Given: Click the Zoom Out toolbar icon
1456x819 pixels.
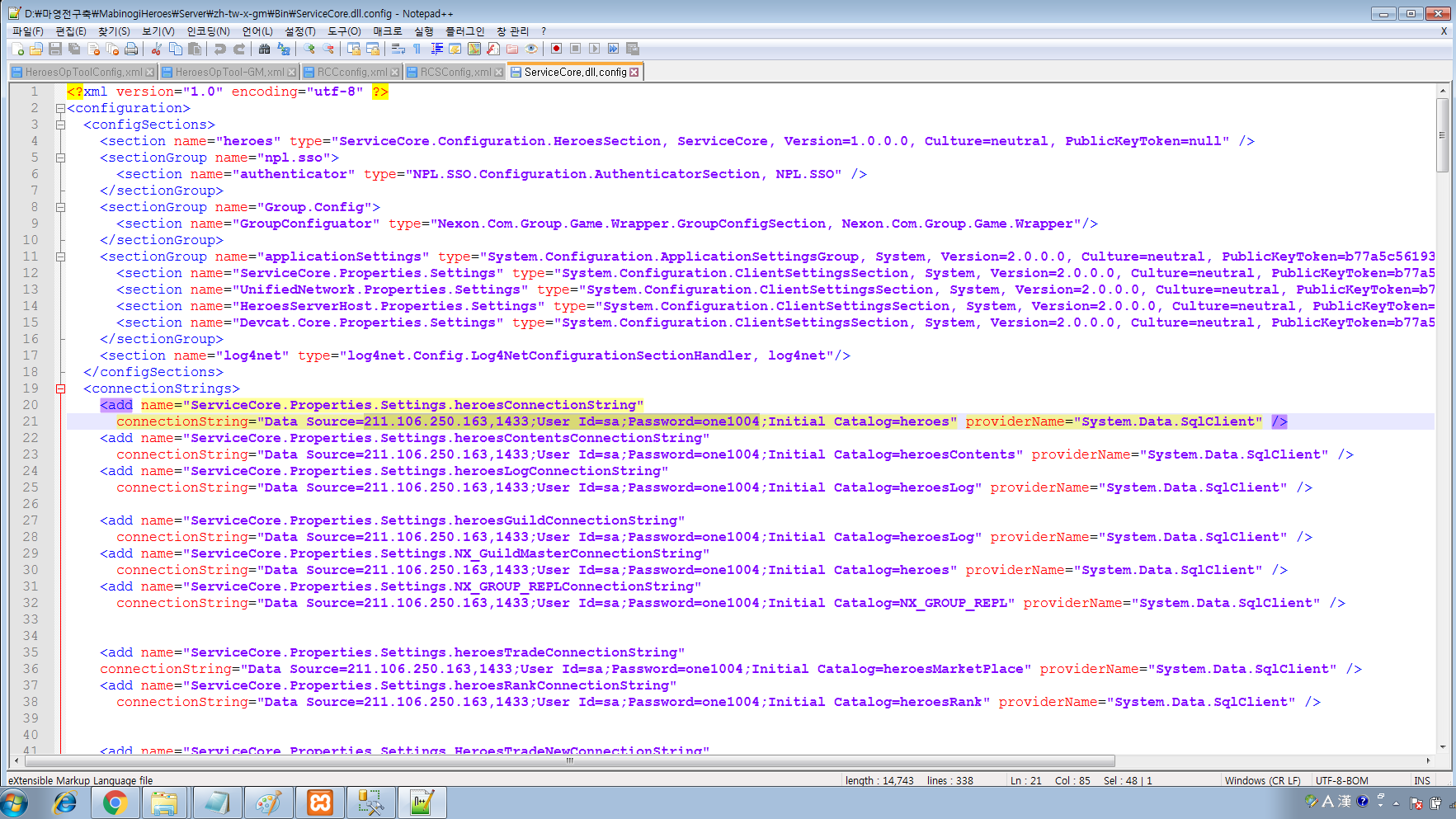Looking at the screenshot, I should [x=328, y=49].
